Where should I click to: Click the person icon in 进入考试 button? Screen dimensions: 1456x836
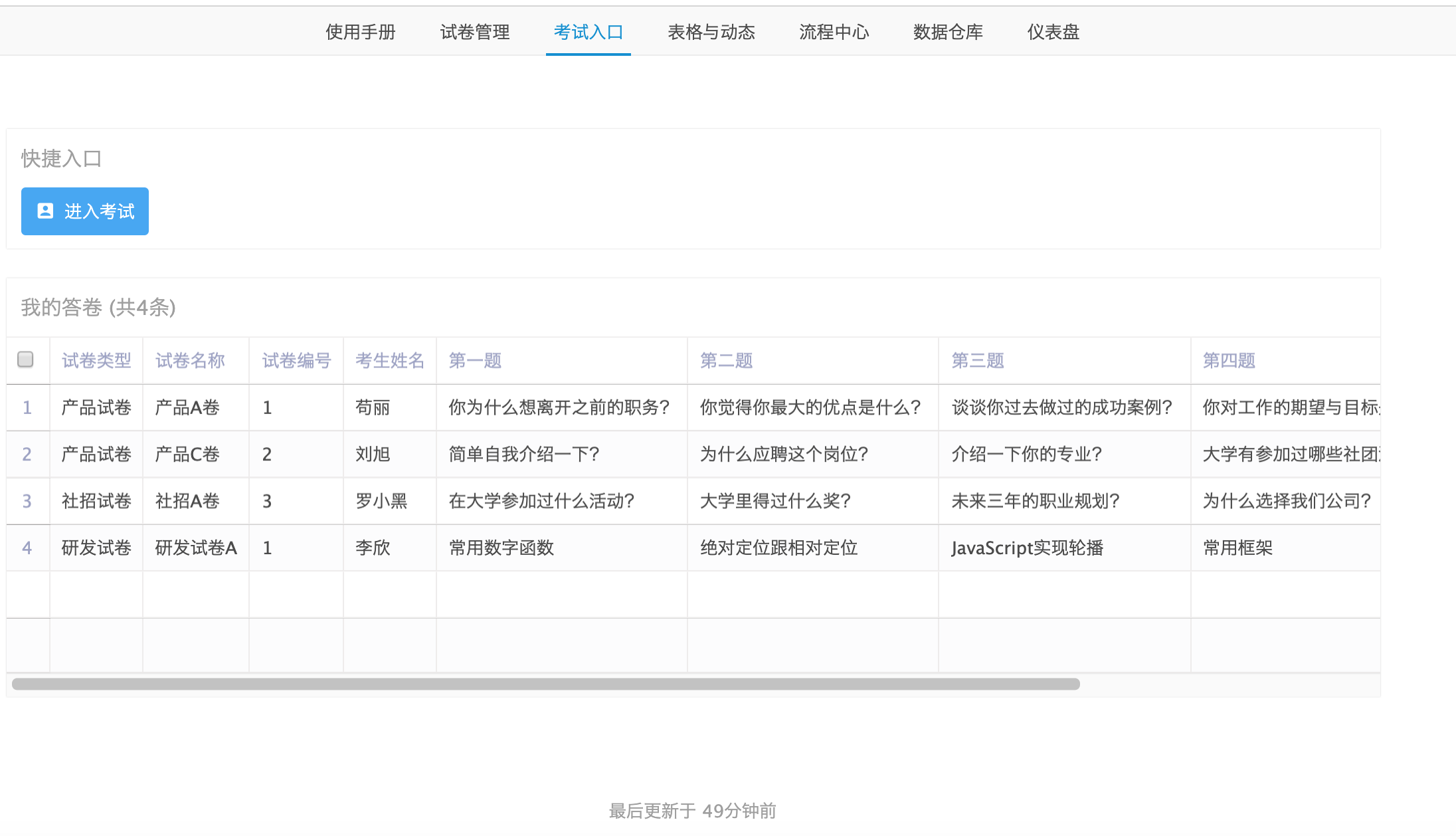click(x=45, y=211)
